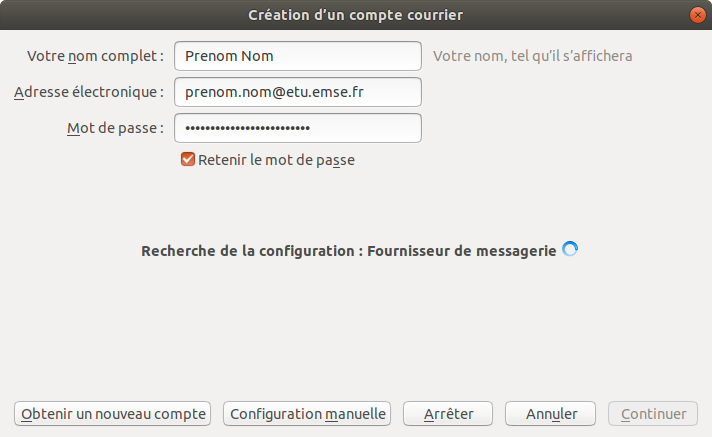This screenshot has height=437, width=712.
Task: Click the 'Fournisseur de messagerie' status text
Action: tap(461, 250)
